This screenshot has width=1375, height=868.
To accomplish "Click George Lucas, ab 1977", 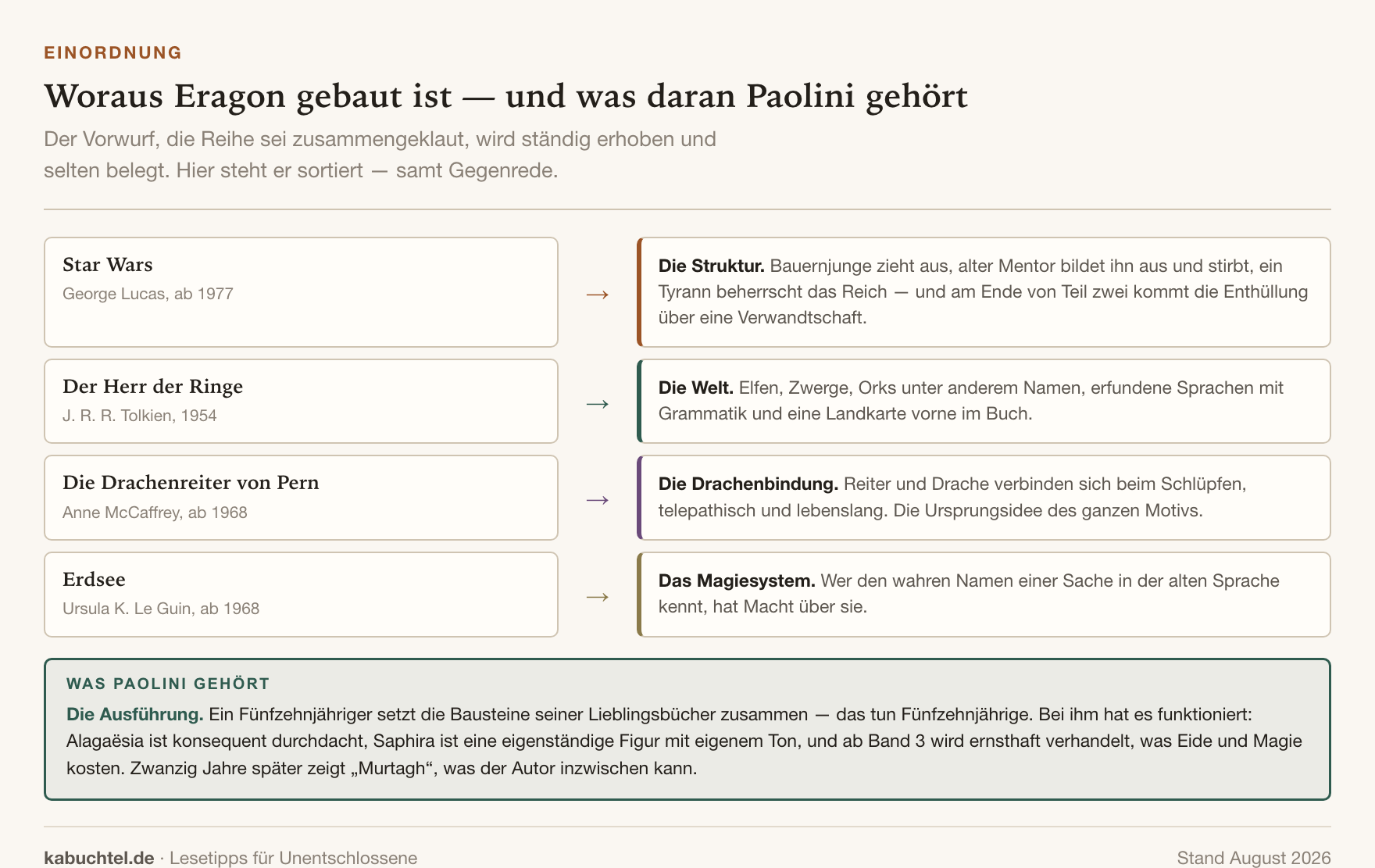I will click(x=148, y=294).
